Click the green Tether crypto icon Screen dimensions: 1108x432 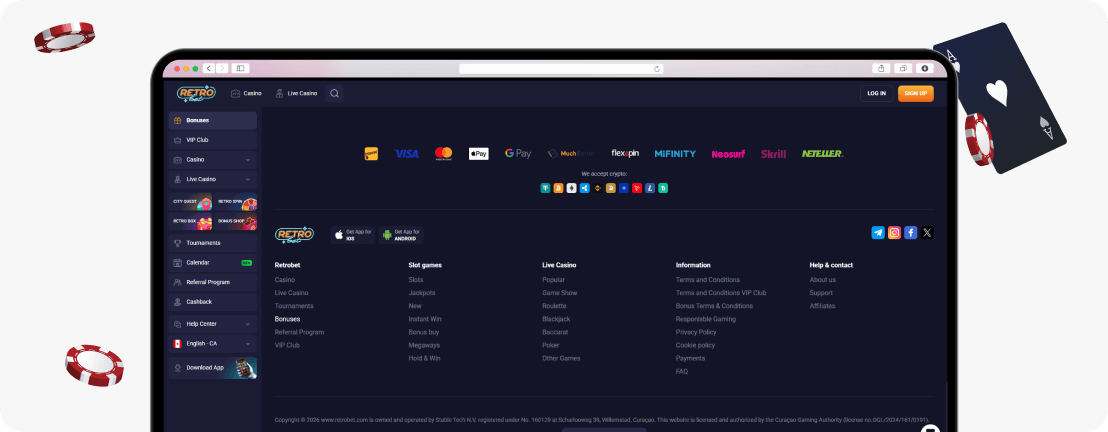click(546, 188)
